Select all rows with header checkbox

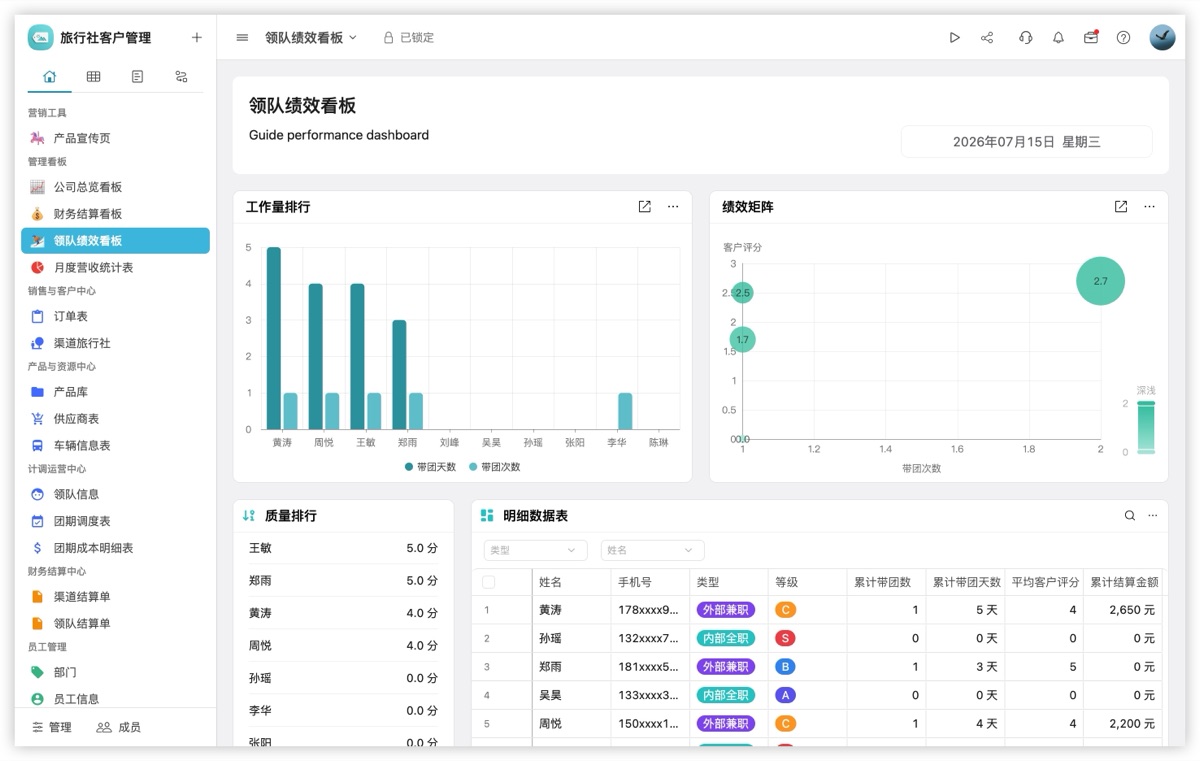(x=488, y=582)
